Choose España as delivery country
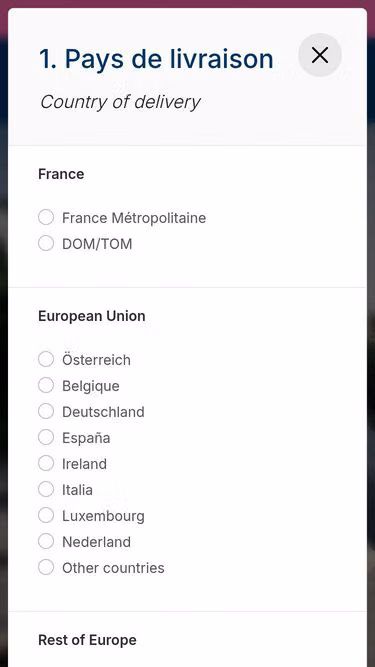This screenshot has height=667, width=375. coord(46,437)
